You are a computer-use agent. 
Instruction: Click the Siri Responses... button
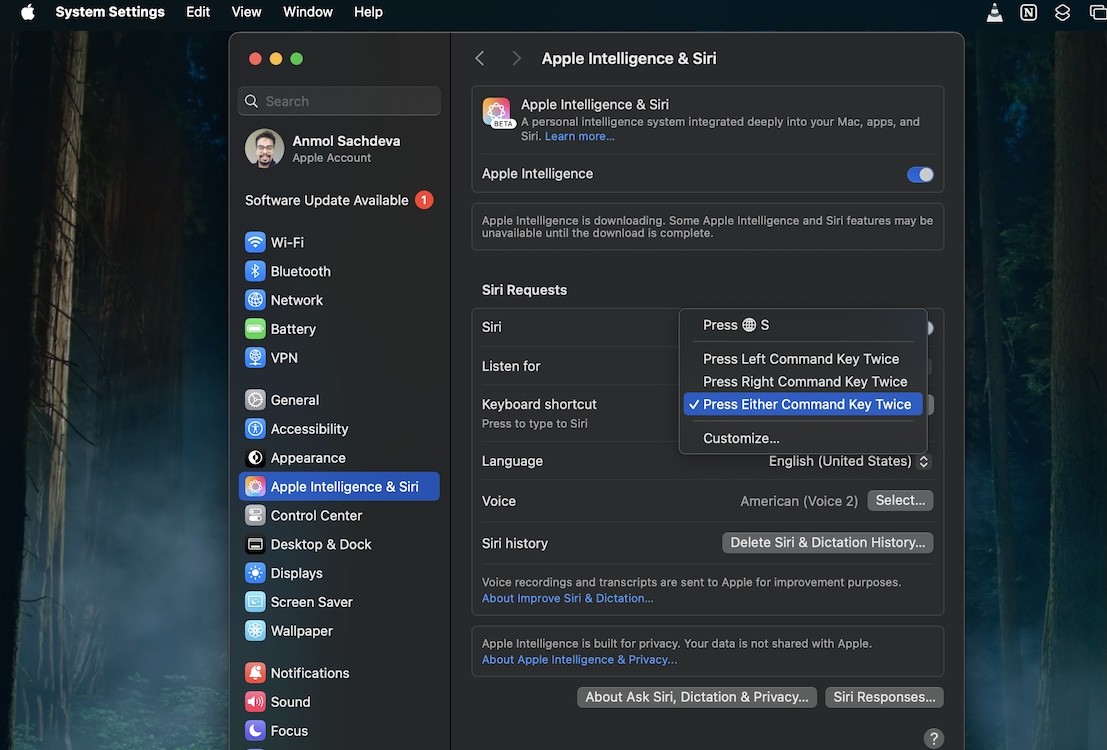(884, 697)
